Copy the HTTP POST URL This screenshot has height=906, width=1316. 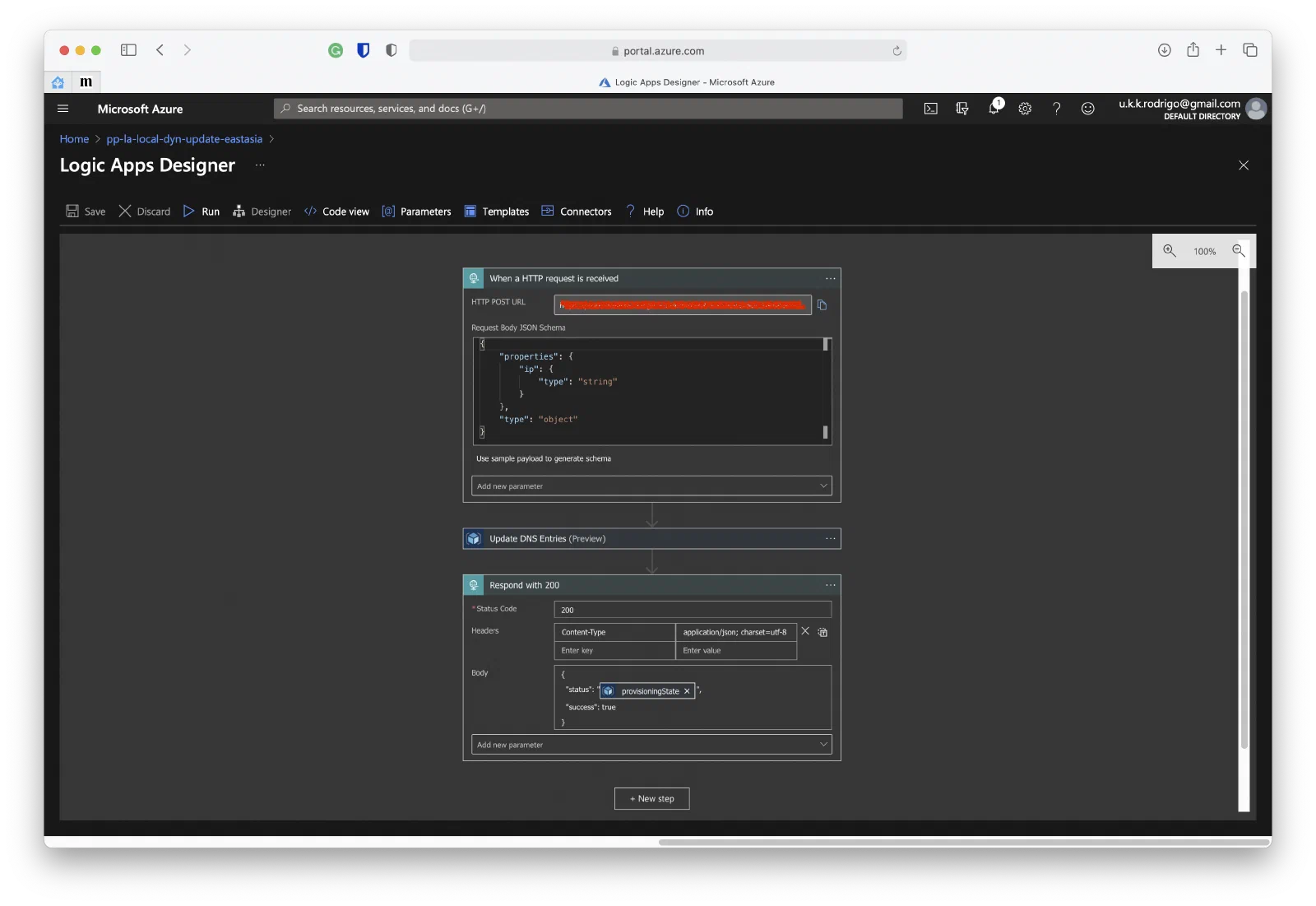click(x=822, y=305)
